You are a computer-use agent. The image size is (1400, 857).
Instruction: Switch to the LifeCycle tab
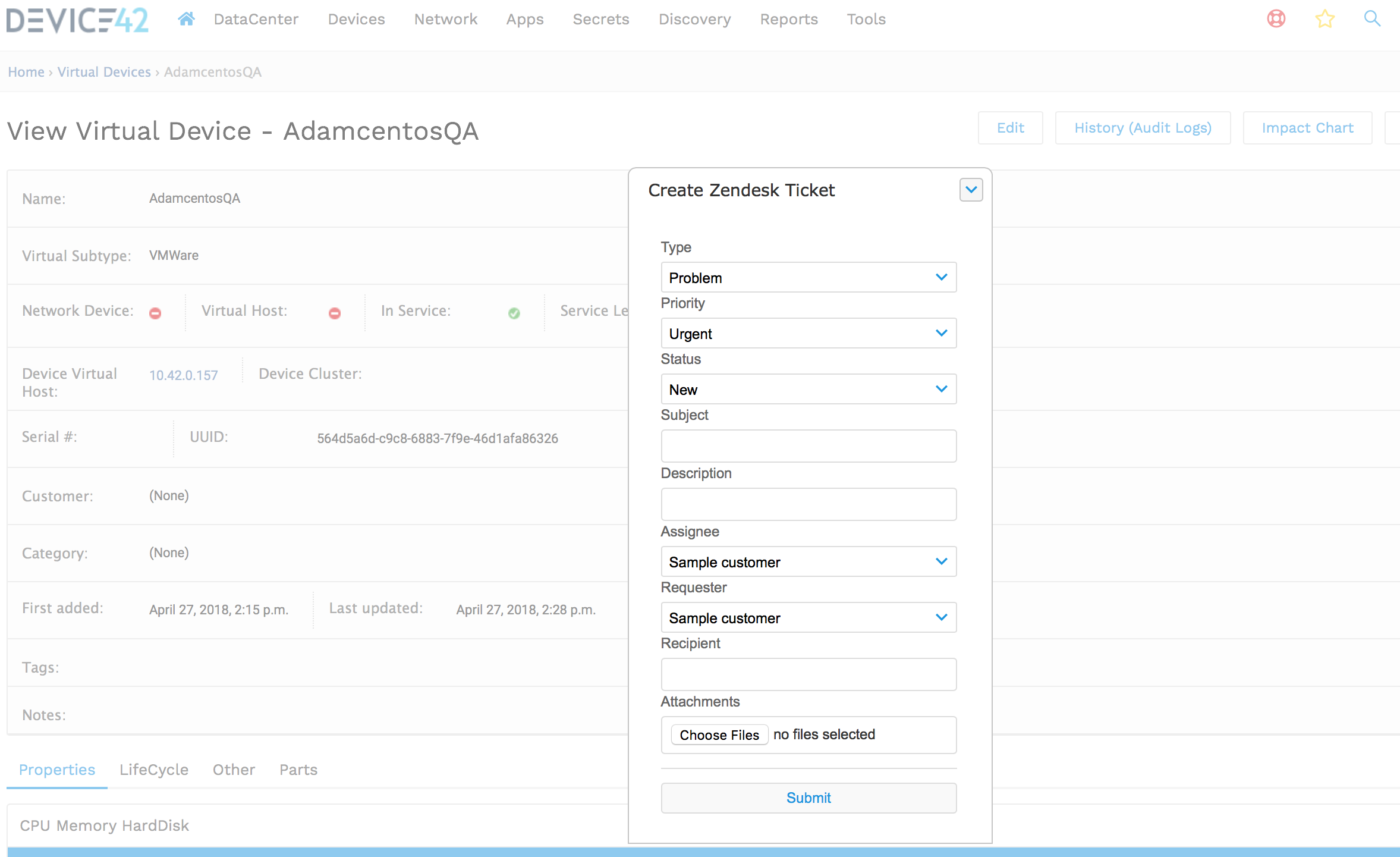tap(153, 770)
